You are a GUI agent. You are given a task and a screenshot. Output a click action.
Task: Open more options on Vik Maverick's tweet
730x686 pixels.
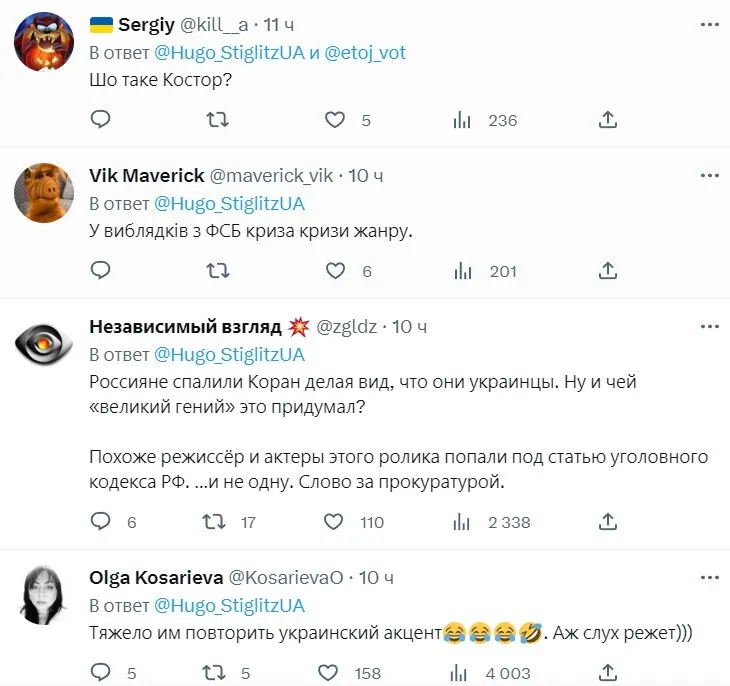(709, 176)
